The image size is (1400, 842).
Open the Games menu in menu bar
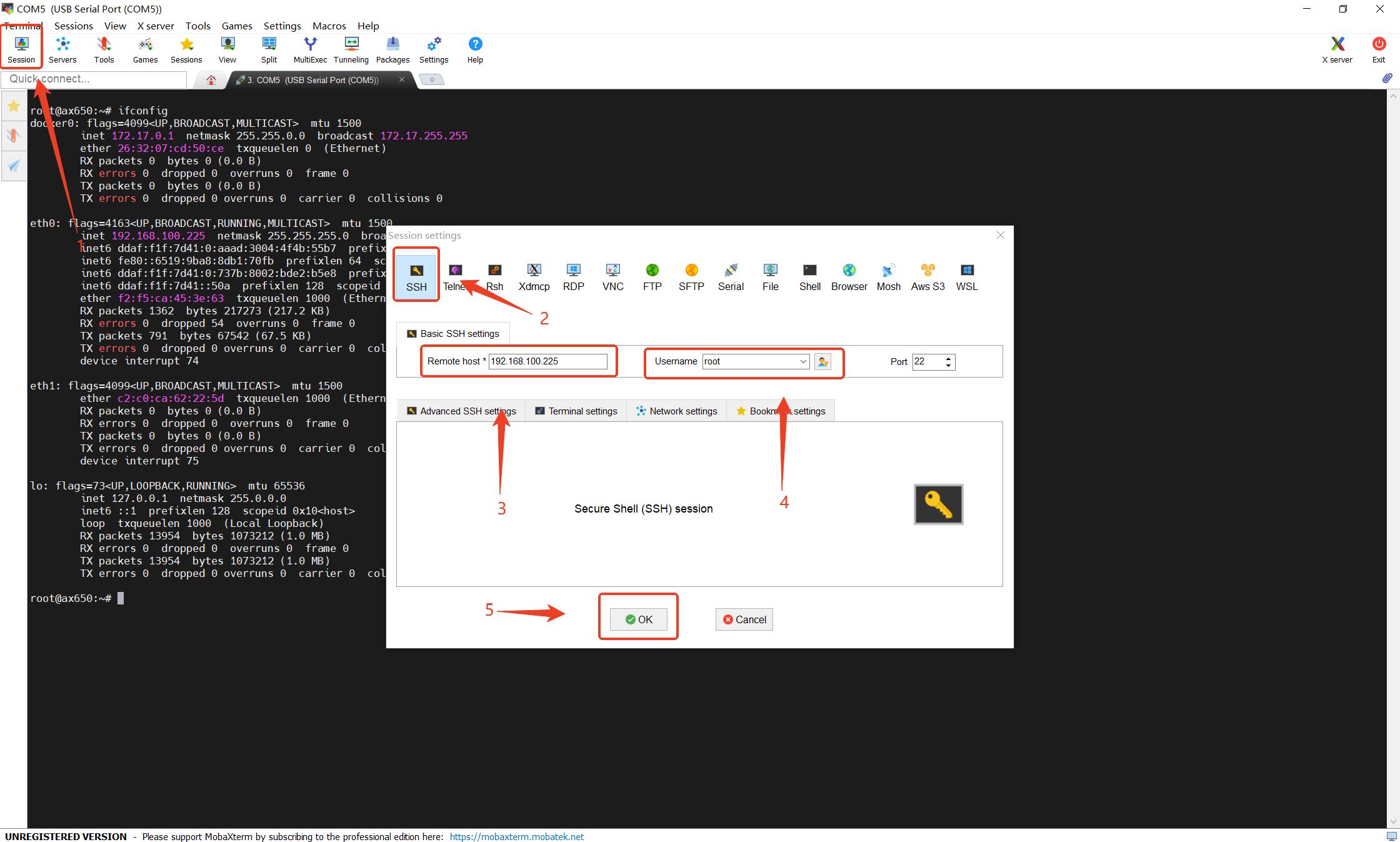pyautogui.click(x=237, y=26)
